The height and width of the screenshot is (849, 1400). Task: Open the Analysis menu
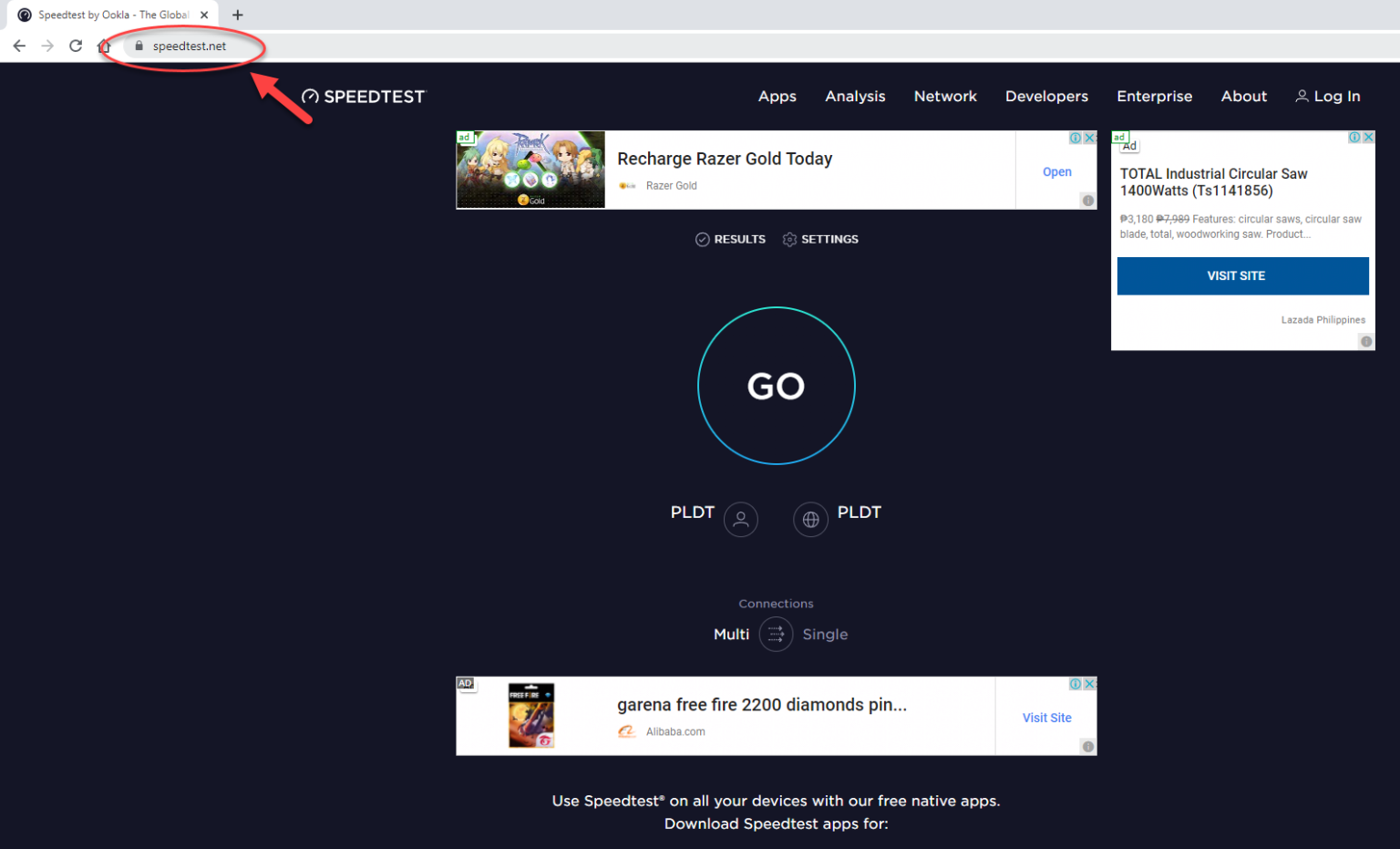(855, 97)
